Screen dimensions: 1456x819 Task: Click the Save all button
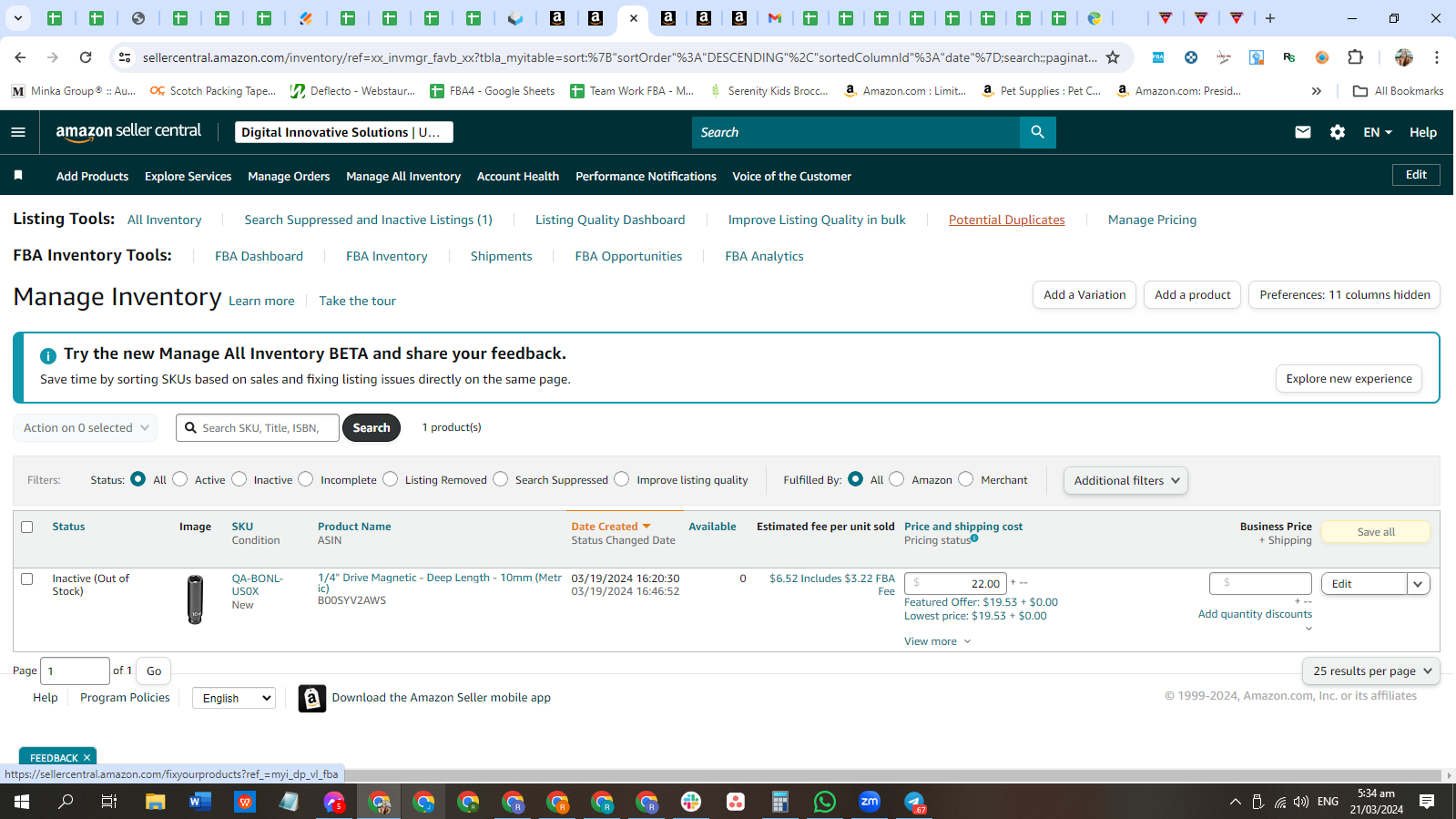point(1376,532)
